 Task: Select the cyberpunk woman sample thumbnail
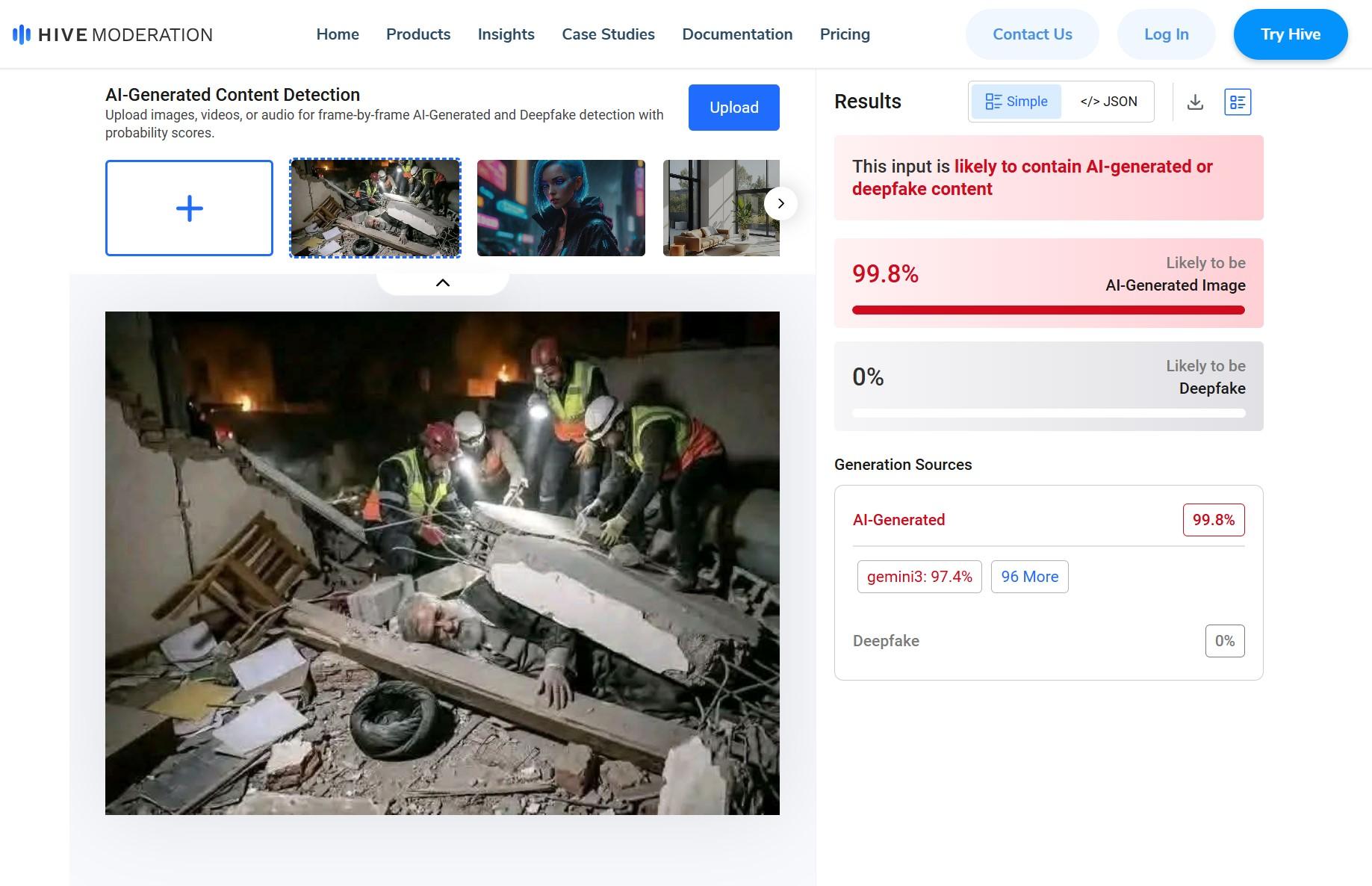pyautogui.click(x=561, y=208)
